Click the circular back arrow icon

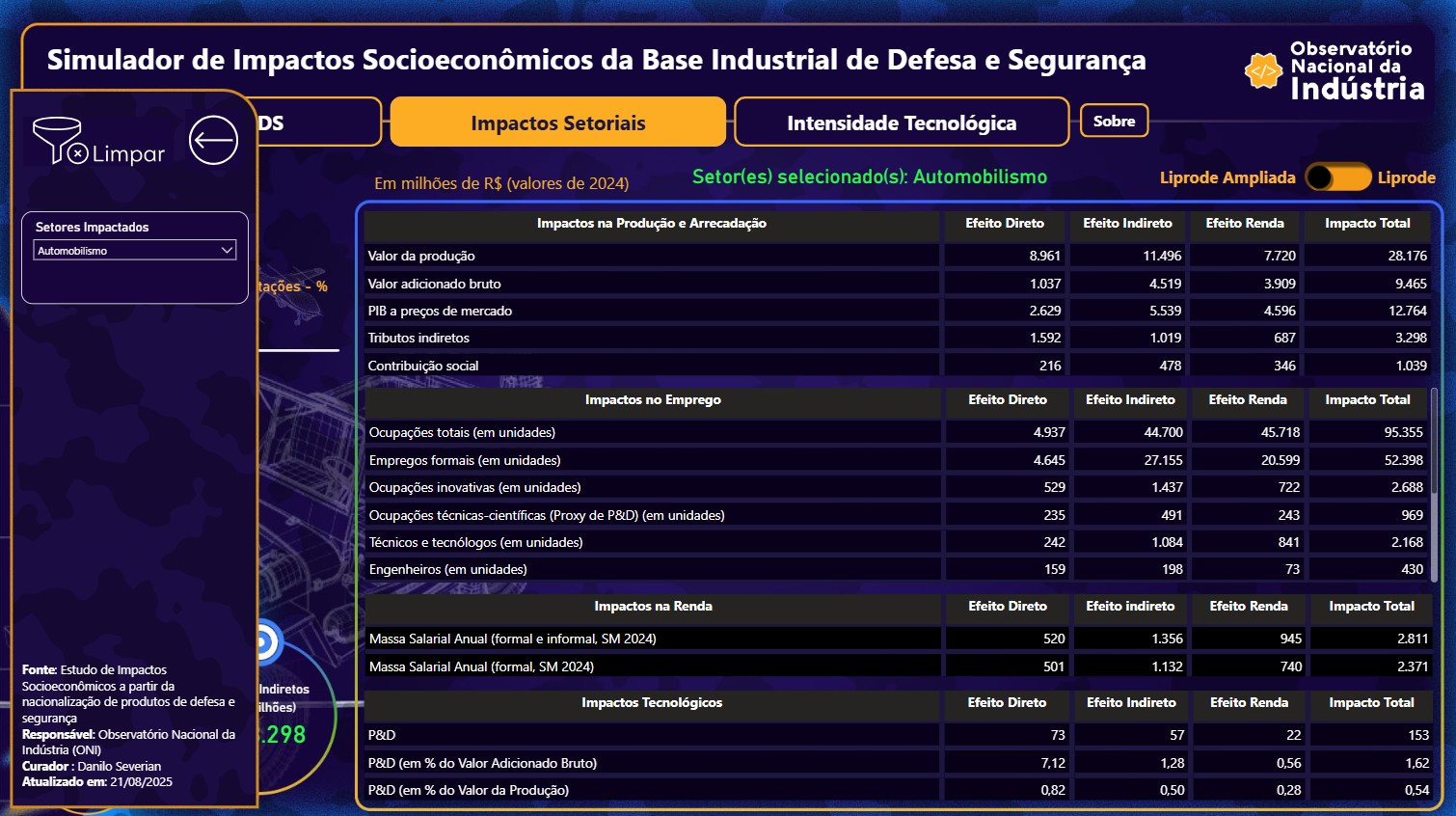pyautogui.click(x=213, y=141)
